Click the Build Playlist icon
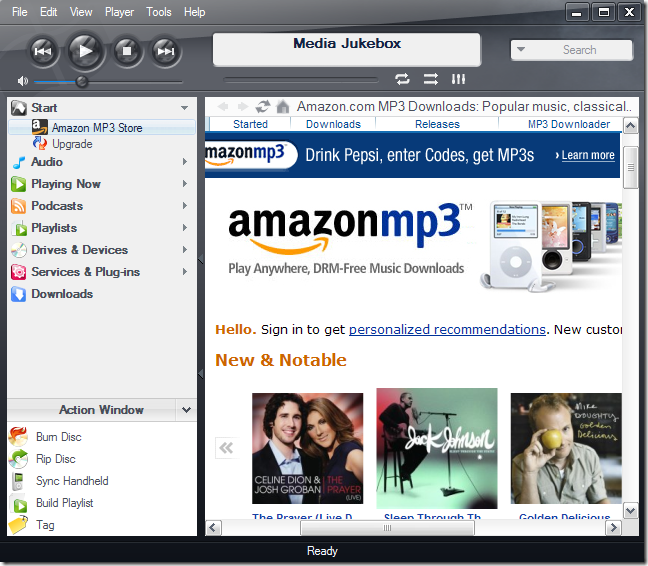 coord(19,504)
